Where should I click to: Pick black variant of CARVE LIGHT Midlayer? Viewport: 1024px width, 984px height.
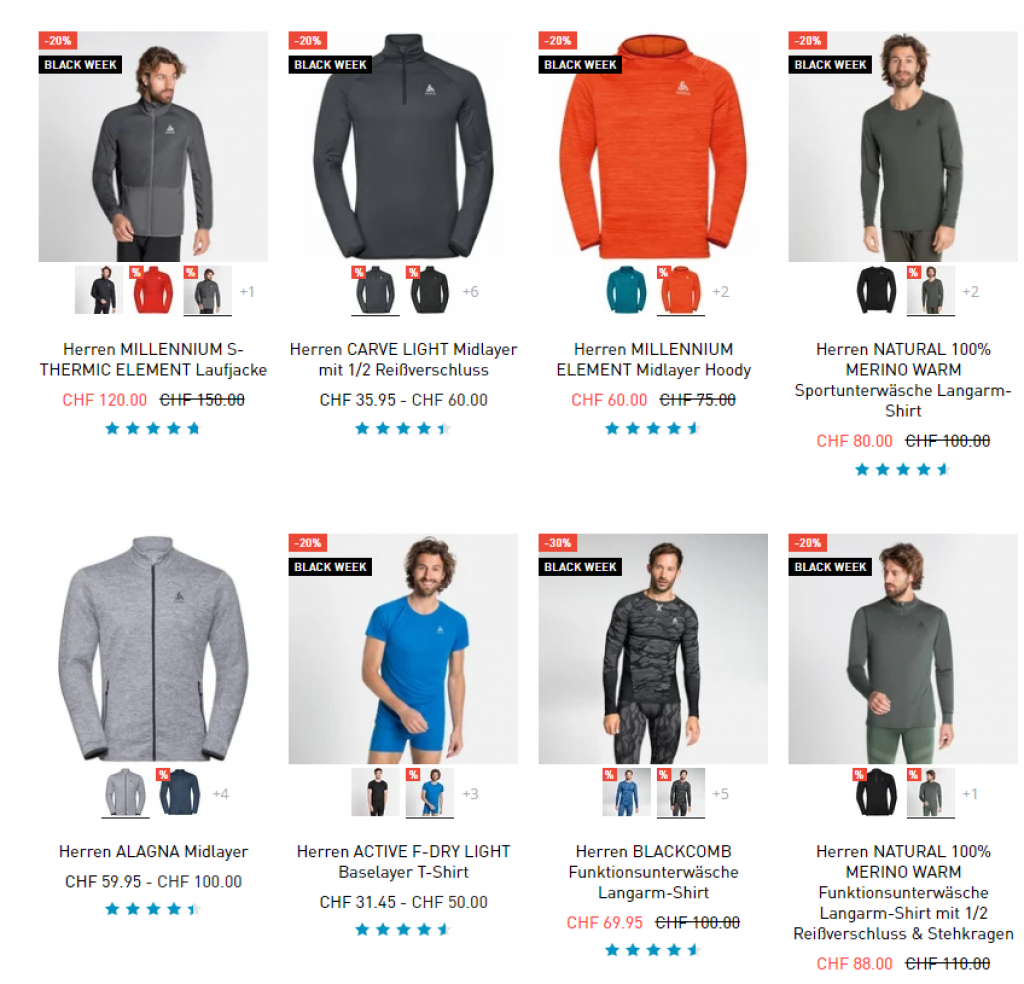point(430,291)
